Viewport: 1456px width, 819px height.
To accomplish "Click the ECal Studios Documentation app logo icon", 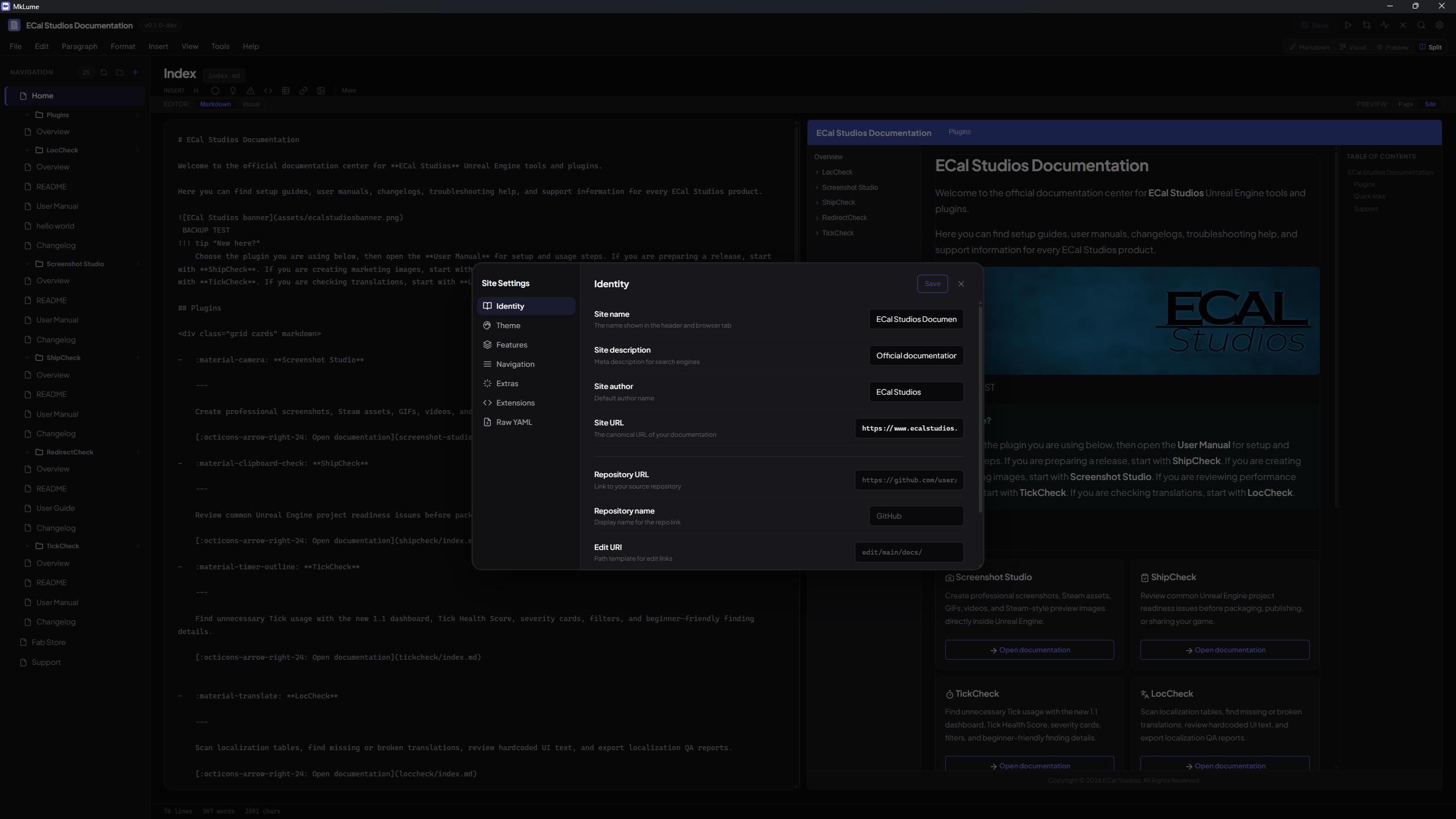I will (14, 25).
